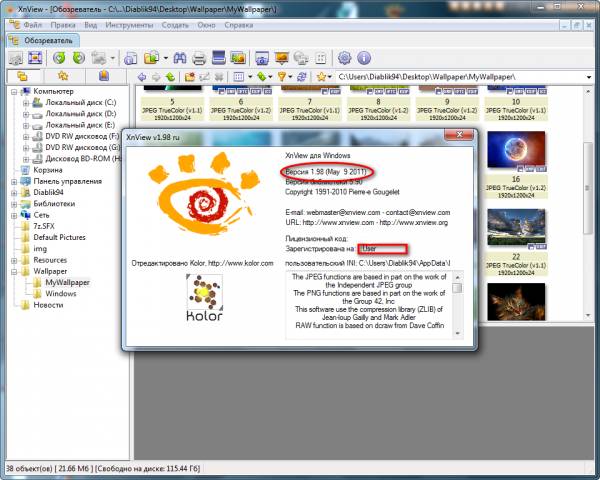Expand Локальный диск (D:) node
The image size is (600, 480).
click(x=25, y=114)
